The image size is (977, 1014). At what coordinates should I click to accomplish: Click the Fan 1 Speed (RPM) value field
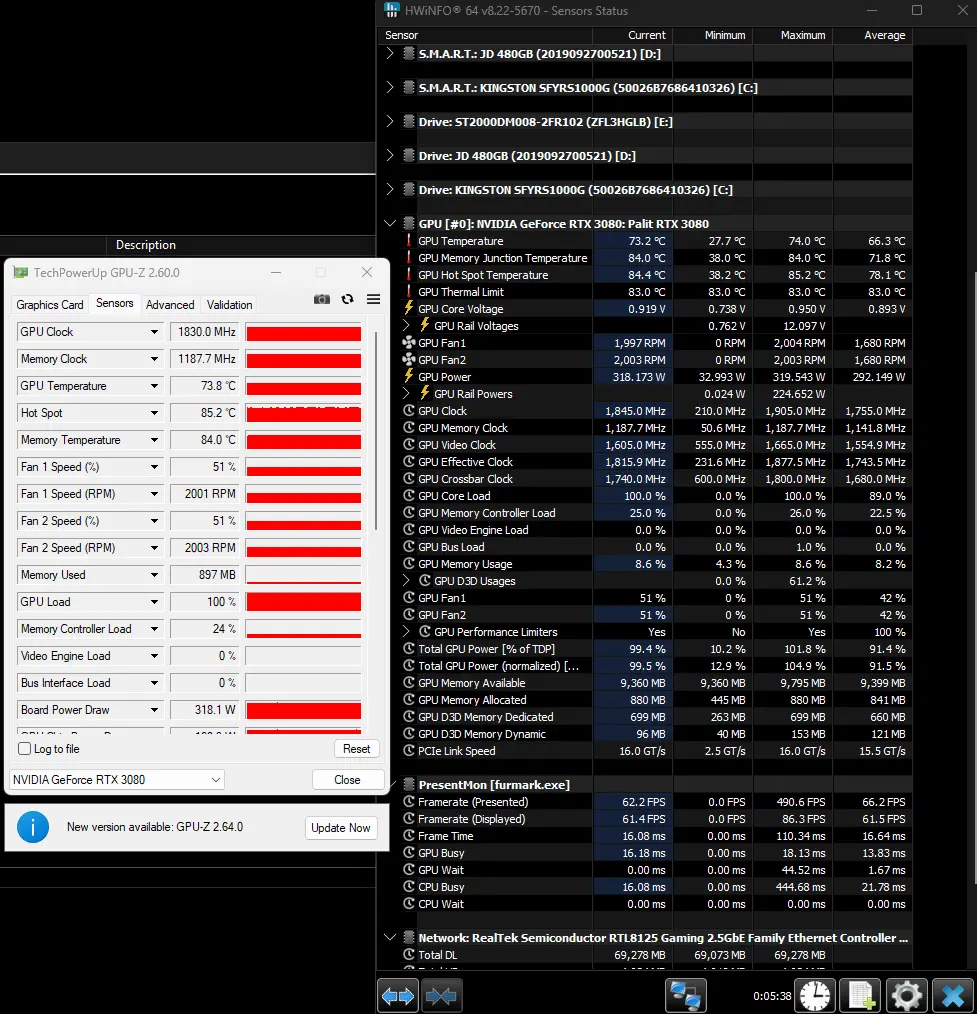[x=205, y=494]
